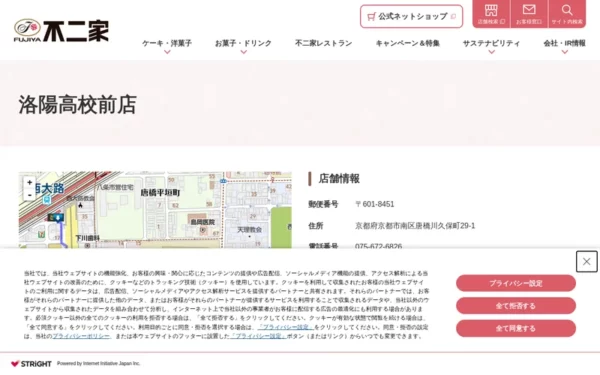
Task: Click the 天理教会 label on the map
Action: [249, 230]
